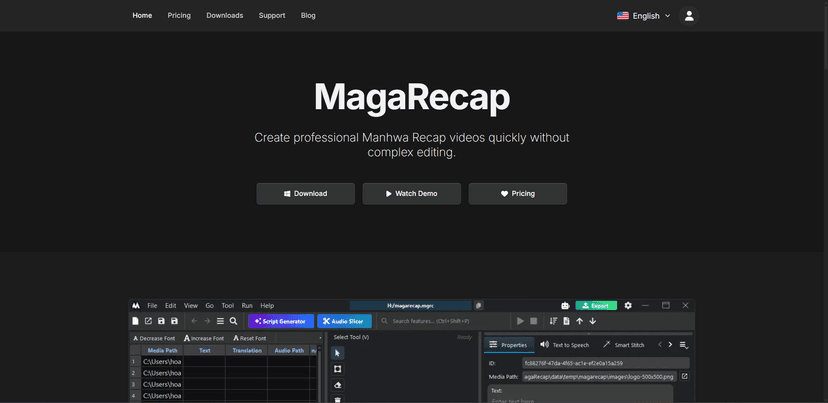
Task: Switch to the Text to Speech tab
Action: coord(564,345)
